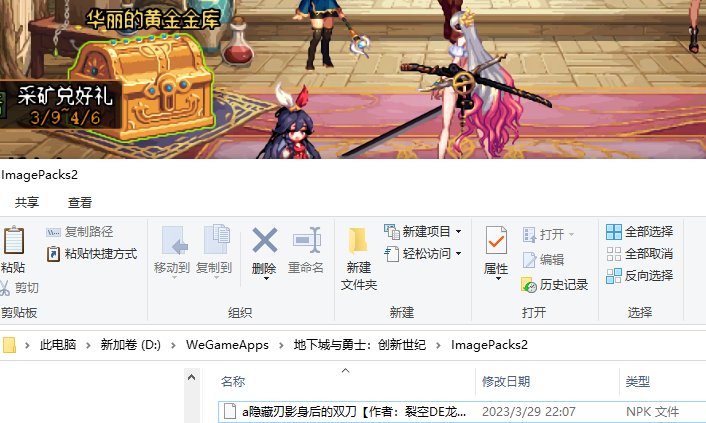706x423 pixels.
Task: Click the Delete (删除) X icon
Action: 265,240
